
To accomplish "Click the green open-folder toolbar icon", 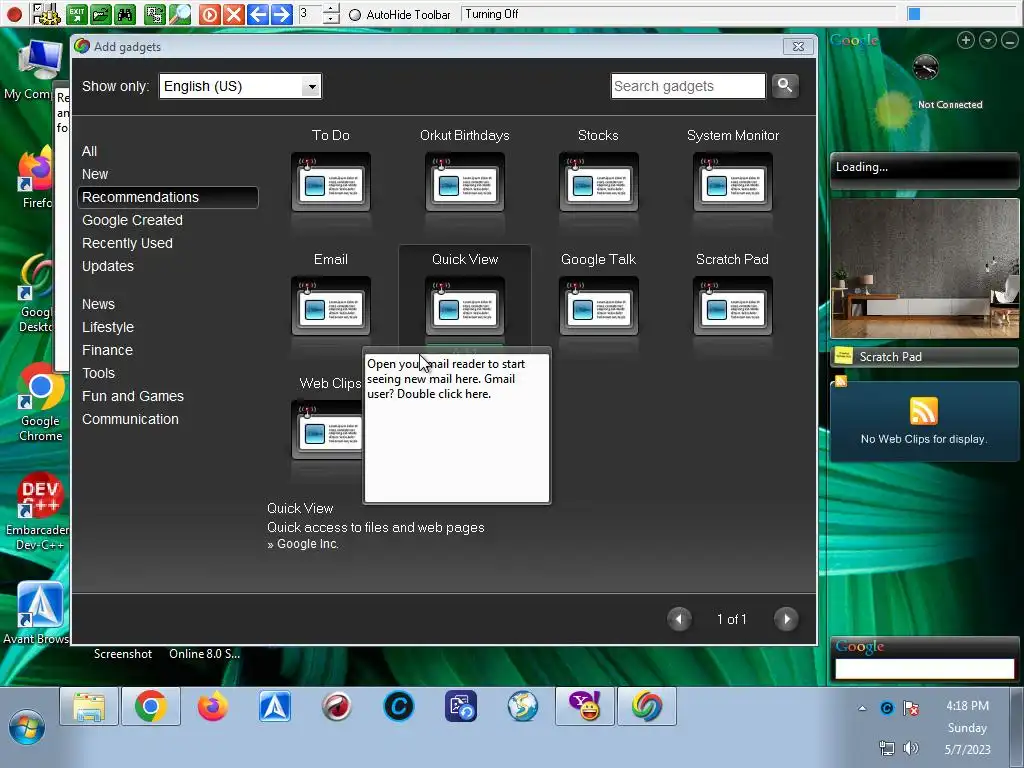I will [101, 14].
